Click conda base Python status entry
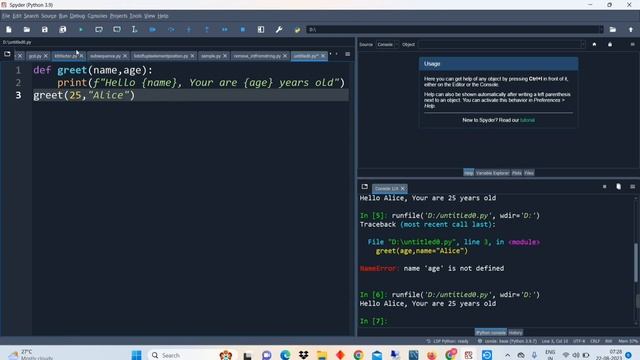 [507, 341]
